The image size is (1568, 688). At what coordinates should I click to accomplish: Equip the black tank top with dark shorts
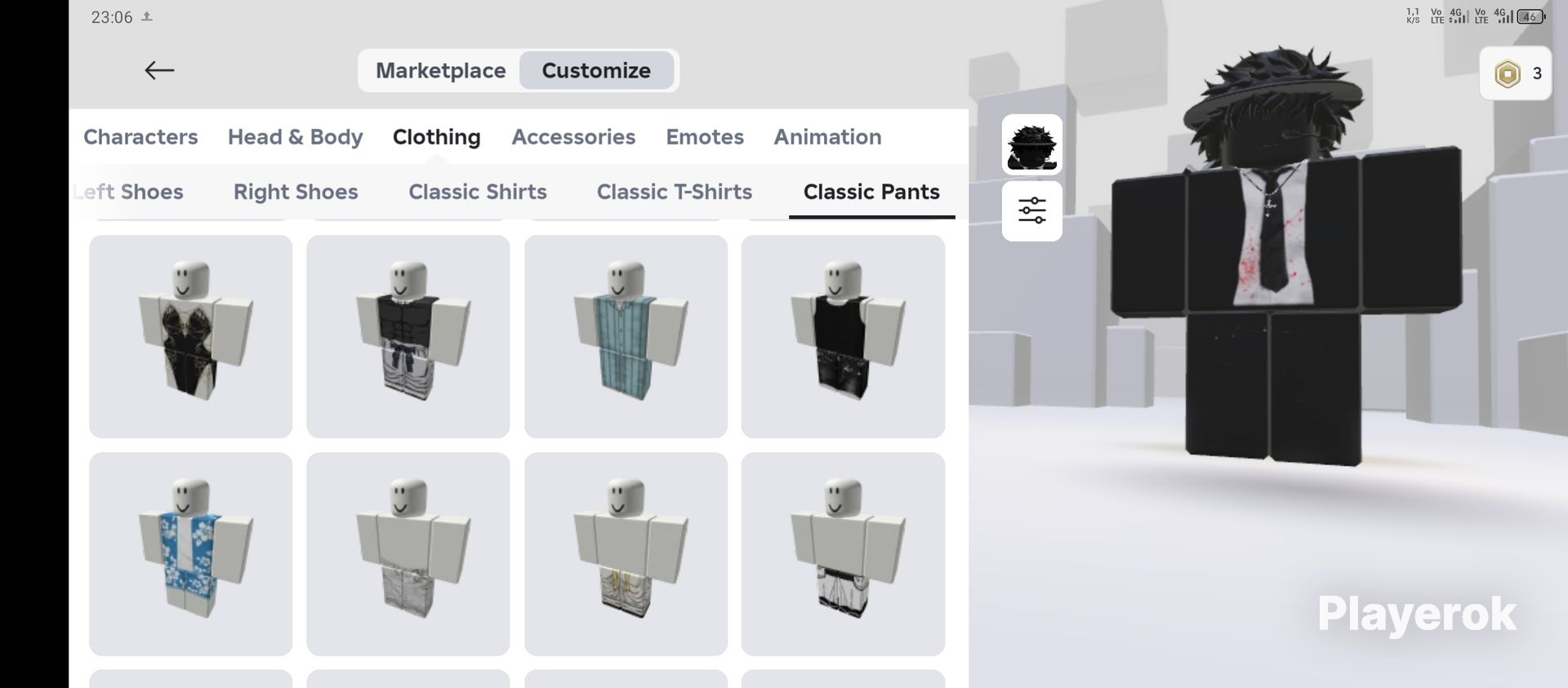point(843,336)
